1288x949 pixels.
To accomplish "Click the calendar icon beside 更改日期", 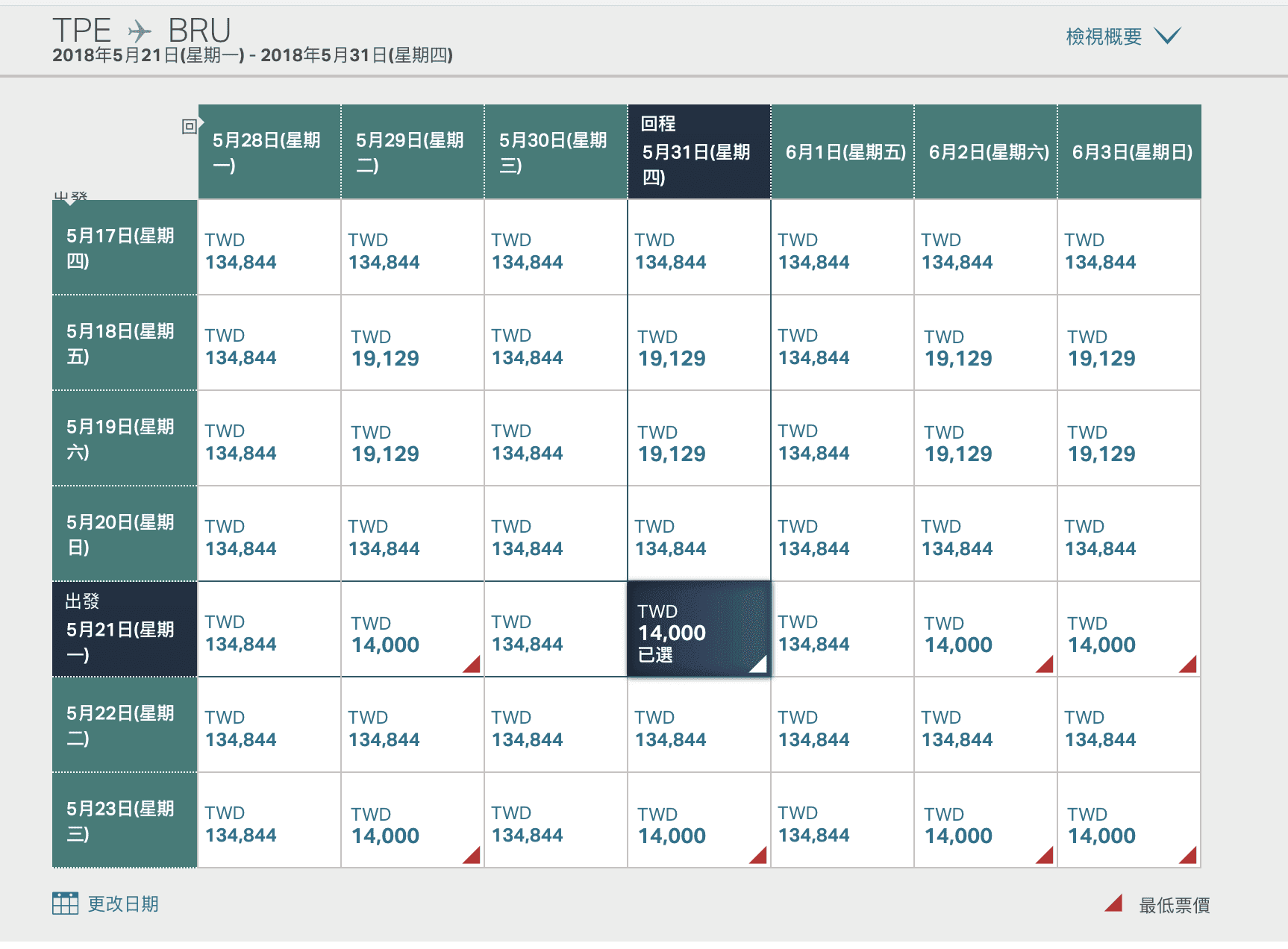I will (x=65, y=903).
